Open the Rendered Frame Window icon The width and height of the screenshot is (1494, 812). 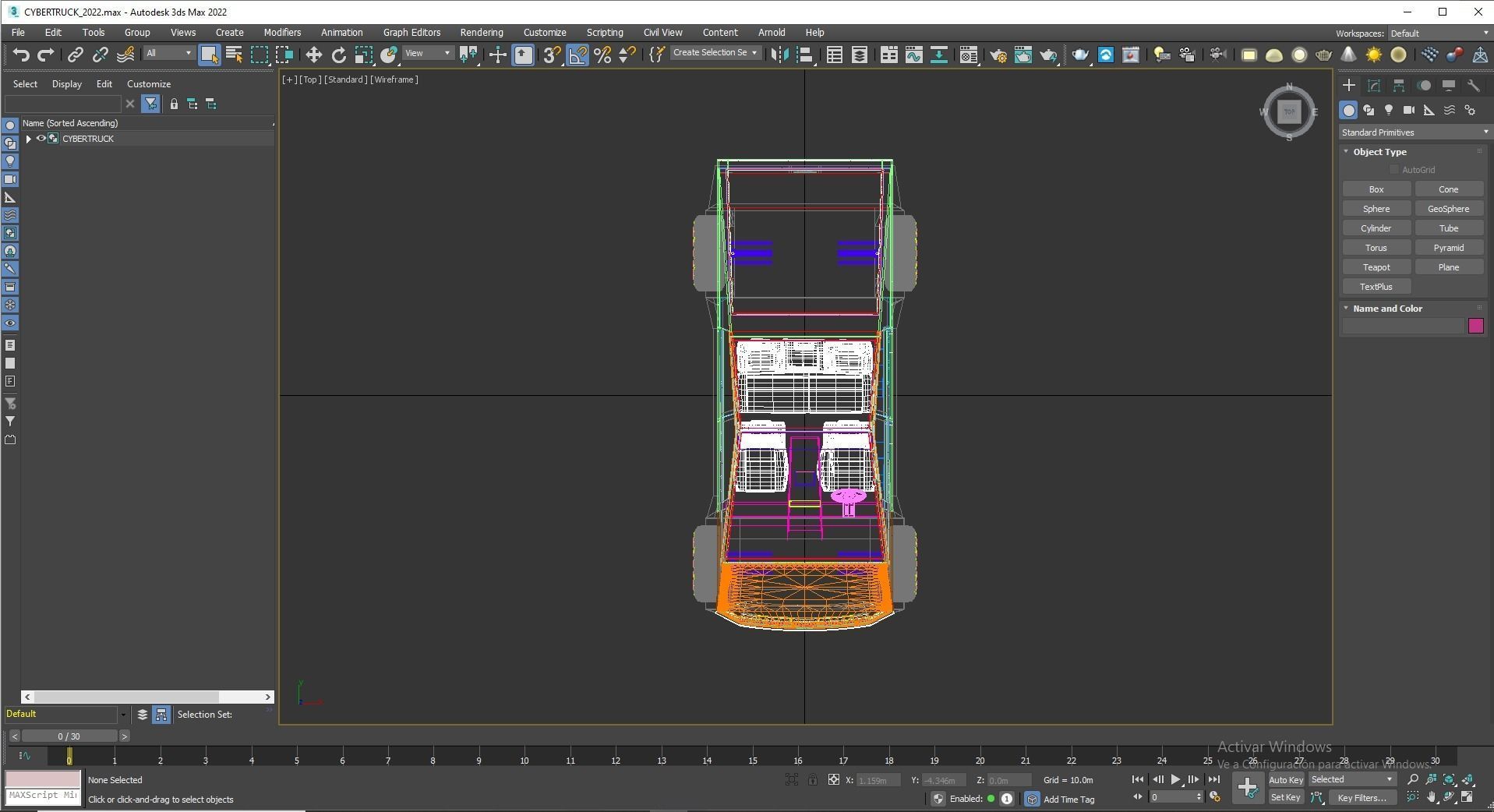[x=1022, y=55]
